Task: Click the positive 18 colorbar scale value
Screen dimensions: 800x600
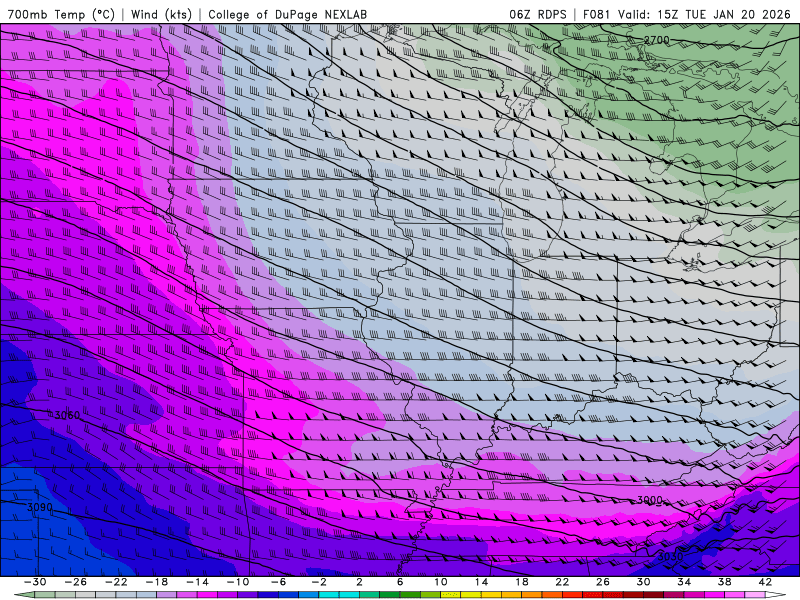Action: 522,582
